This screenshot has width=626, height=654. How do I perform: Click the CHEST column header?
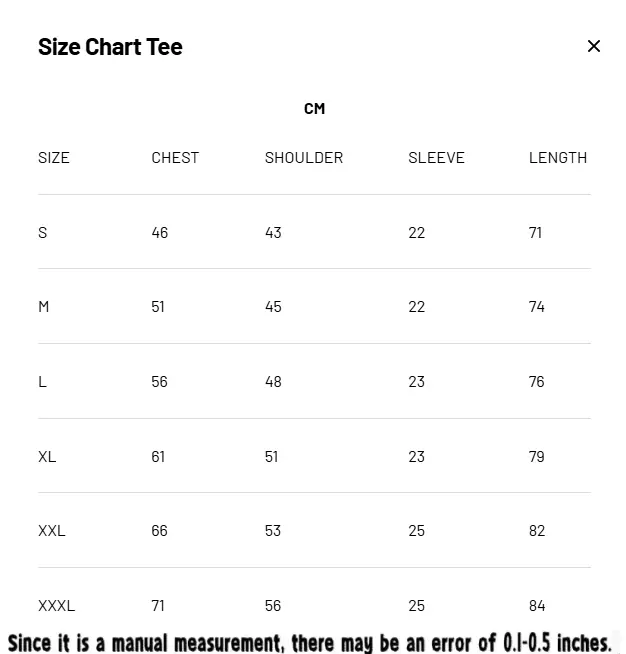[175, 157]
